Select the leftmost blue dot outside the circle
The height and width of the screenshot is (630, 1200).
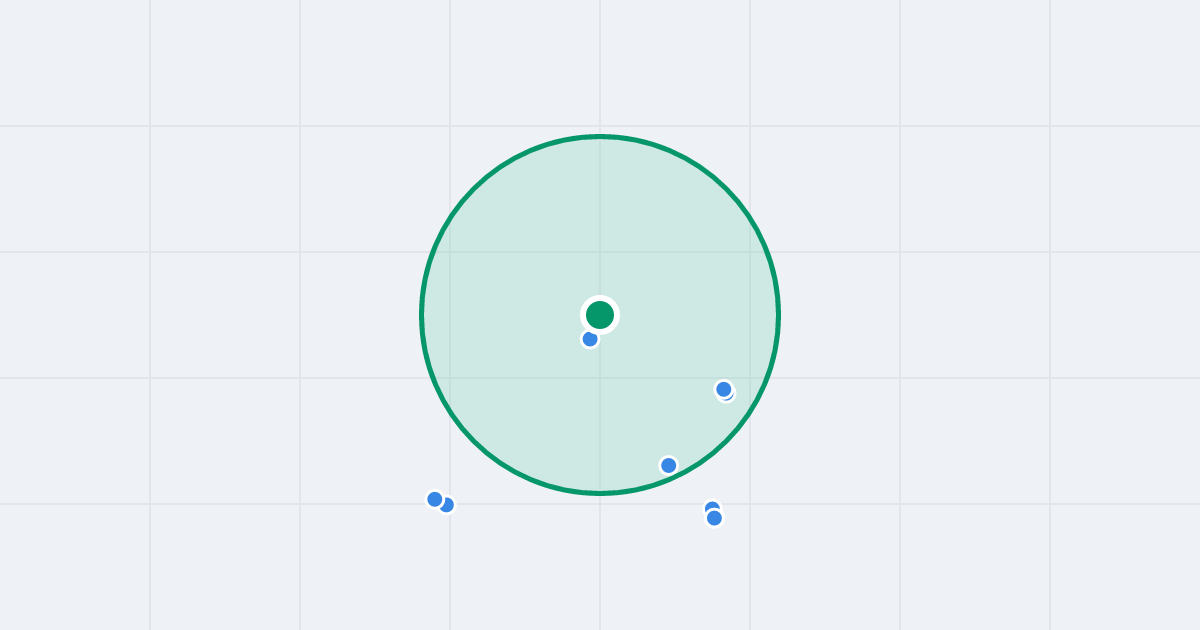click(435, 499)
